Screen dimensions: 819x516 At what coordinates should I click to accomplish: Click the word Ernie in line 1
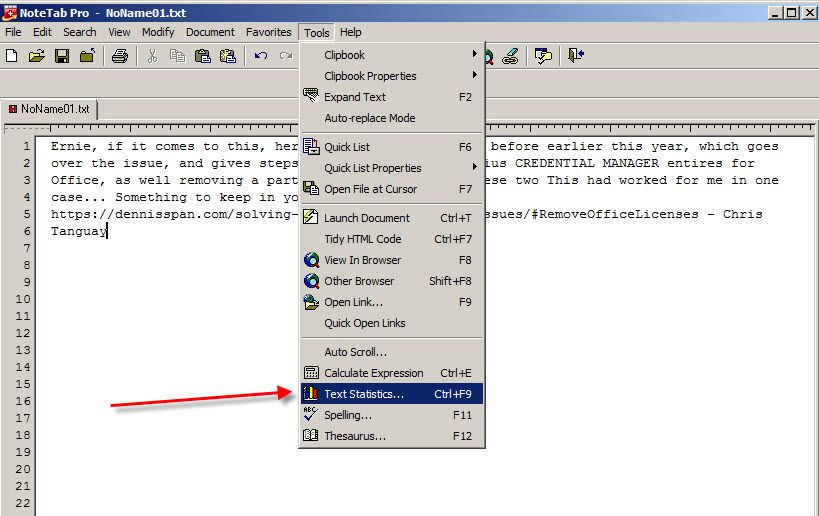[x=71, y=146]
